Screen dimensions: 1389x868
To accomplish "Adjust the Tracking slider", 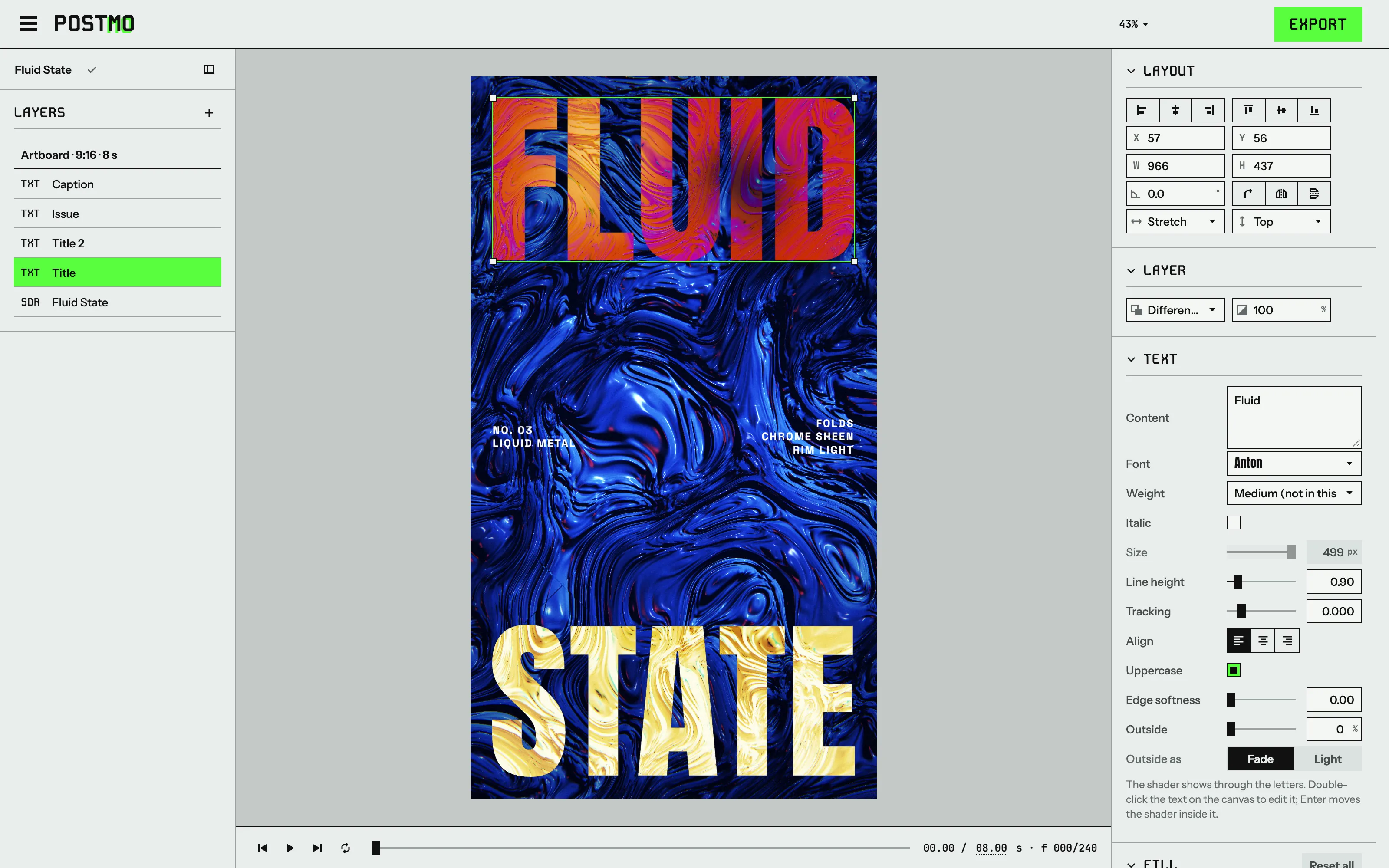I will click(1261, 612).
